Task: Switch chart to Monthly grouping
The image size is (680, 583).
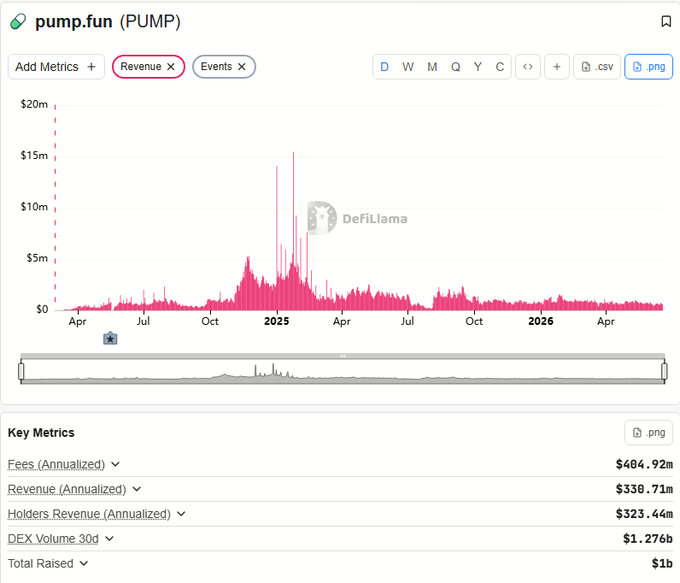Action: tap(432, 67)
